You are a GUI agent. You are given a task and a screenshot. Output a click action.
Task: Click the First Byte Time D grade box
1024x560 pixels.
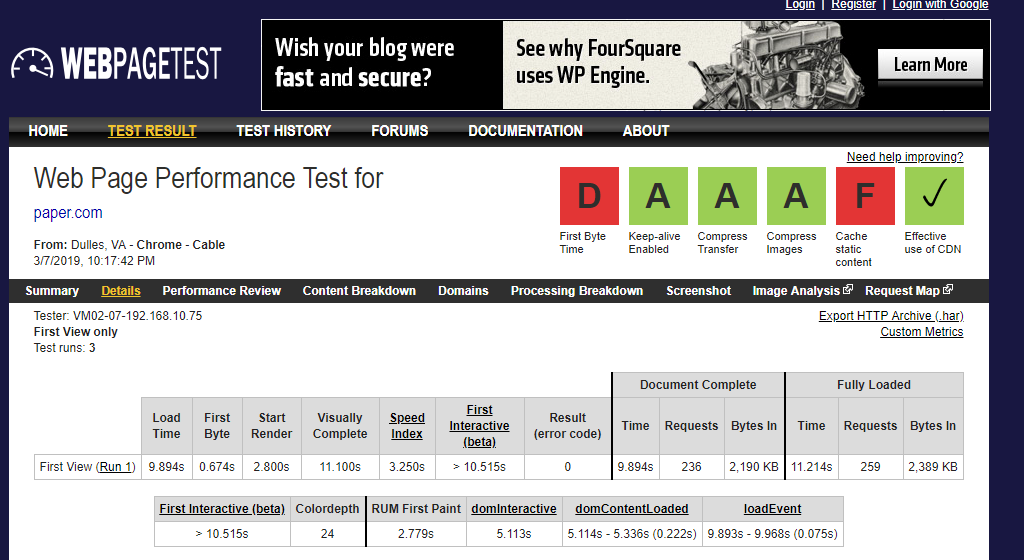click(x=589, y=196)
